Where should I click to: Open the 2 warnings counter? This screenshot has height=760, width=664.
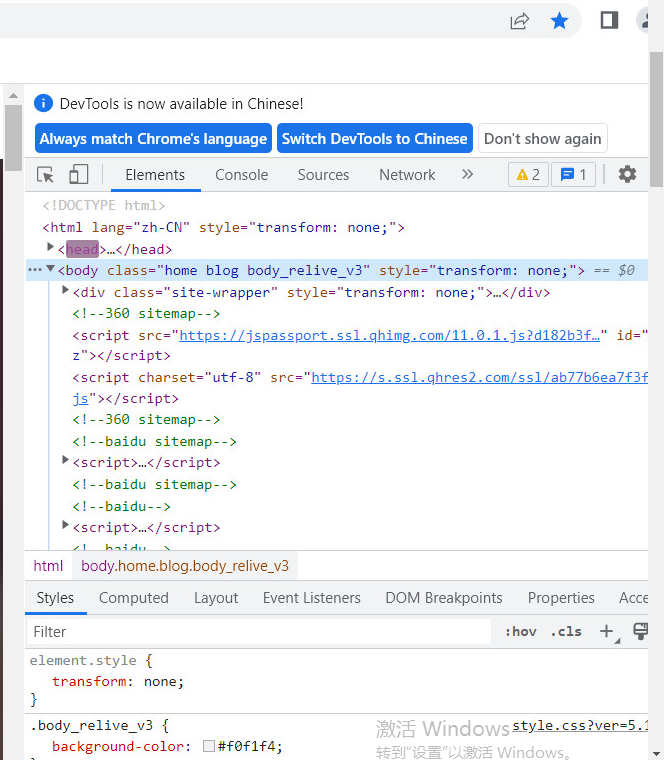(528, 174)
